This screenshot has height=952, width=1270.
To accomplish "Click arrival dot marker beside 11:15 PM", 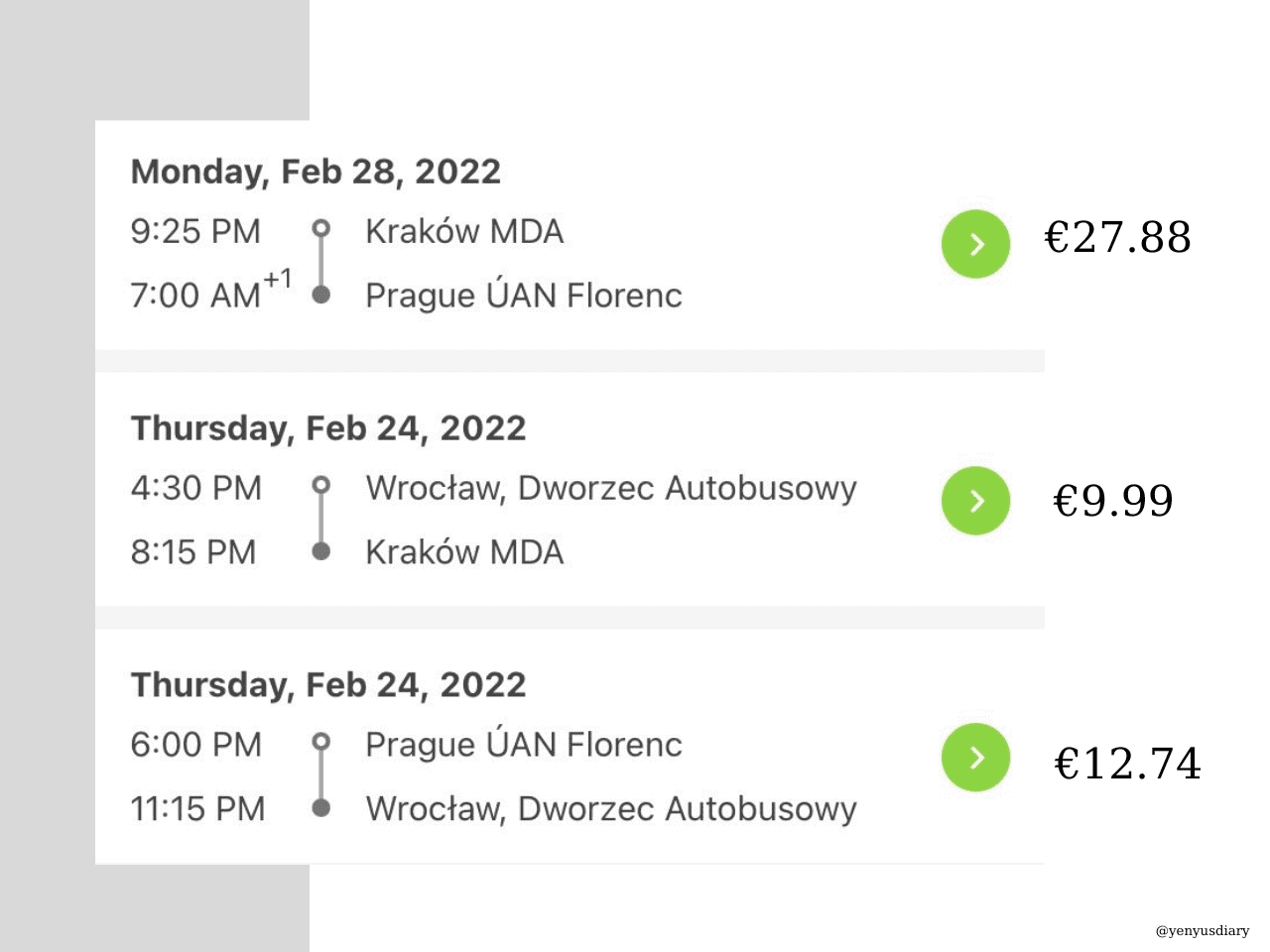I will tap(320, 807).
